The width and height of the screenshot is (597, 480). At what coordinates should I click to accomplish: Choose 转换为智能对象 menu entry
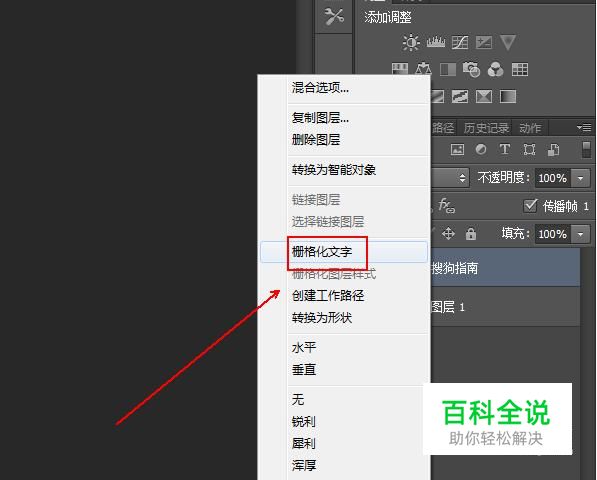tap(344, 170)
